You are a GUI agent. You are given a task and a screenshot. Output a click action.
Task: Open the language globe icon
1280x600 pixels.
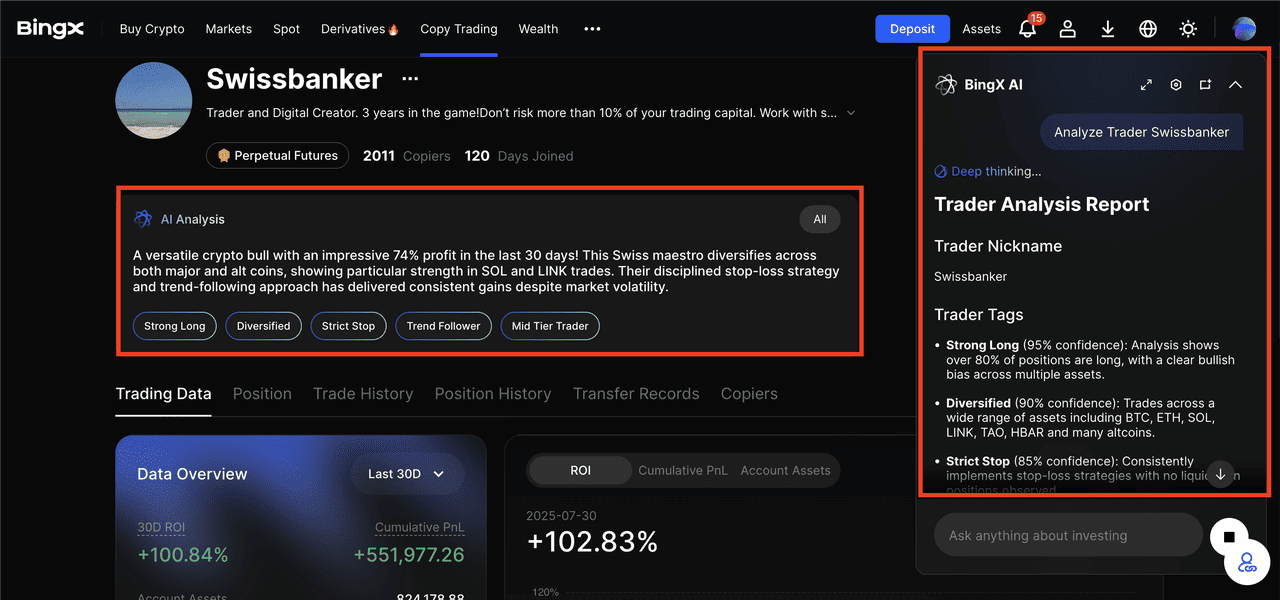(x=1148, y=29)
